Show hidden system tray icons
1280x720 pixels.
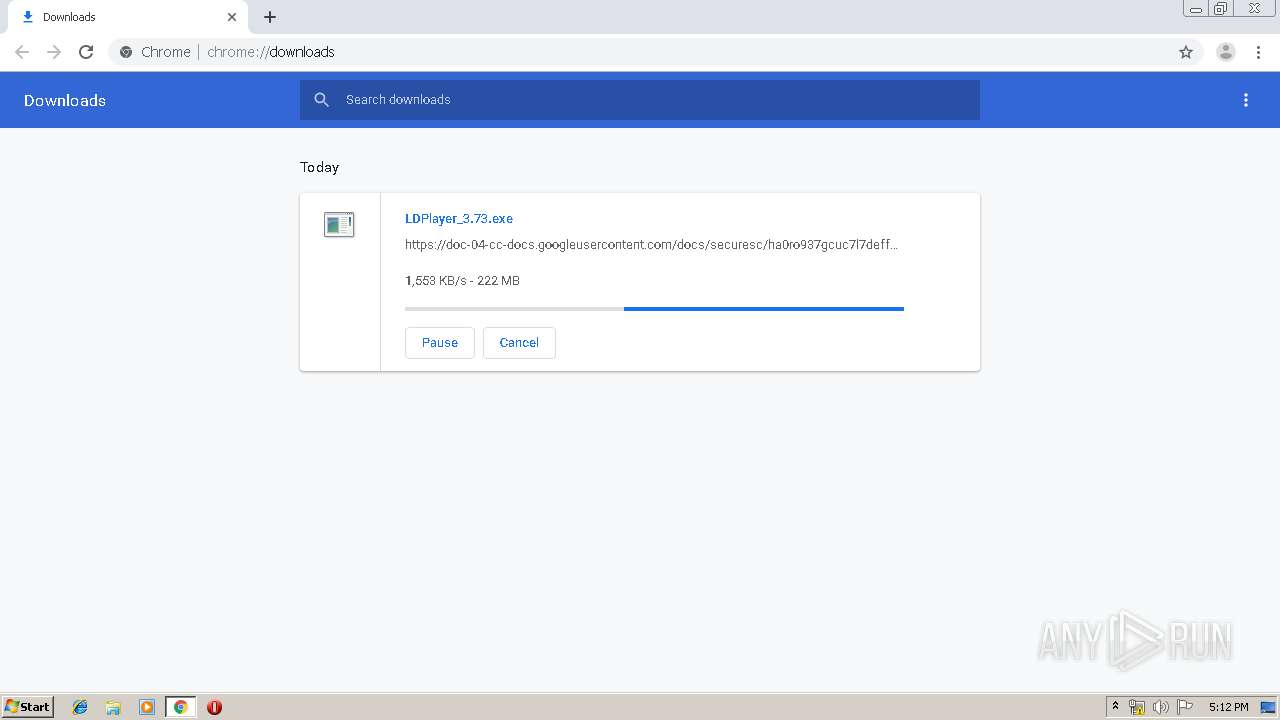1116,707
